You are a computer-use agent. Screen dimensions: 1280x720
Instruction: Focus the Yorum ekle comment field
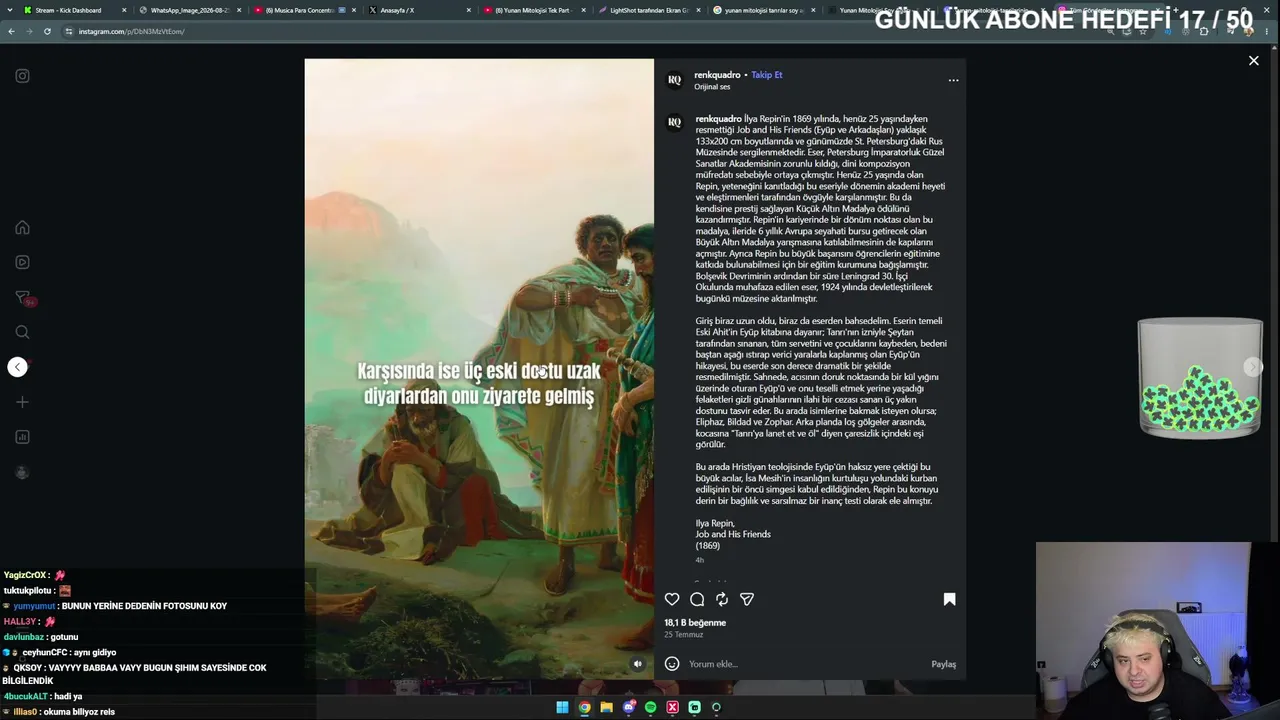pos(806,664)
